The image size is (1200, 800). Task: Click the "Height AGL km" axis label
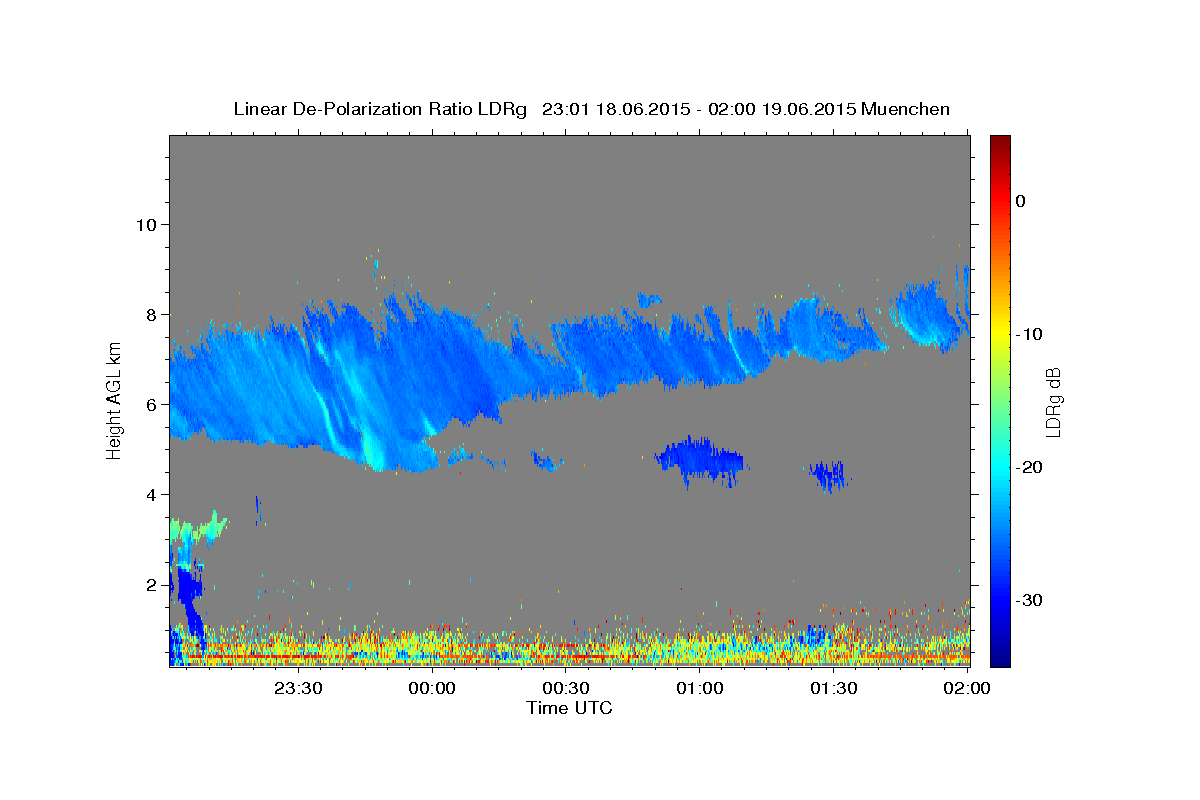point(115,399)
